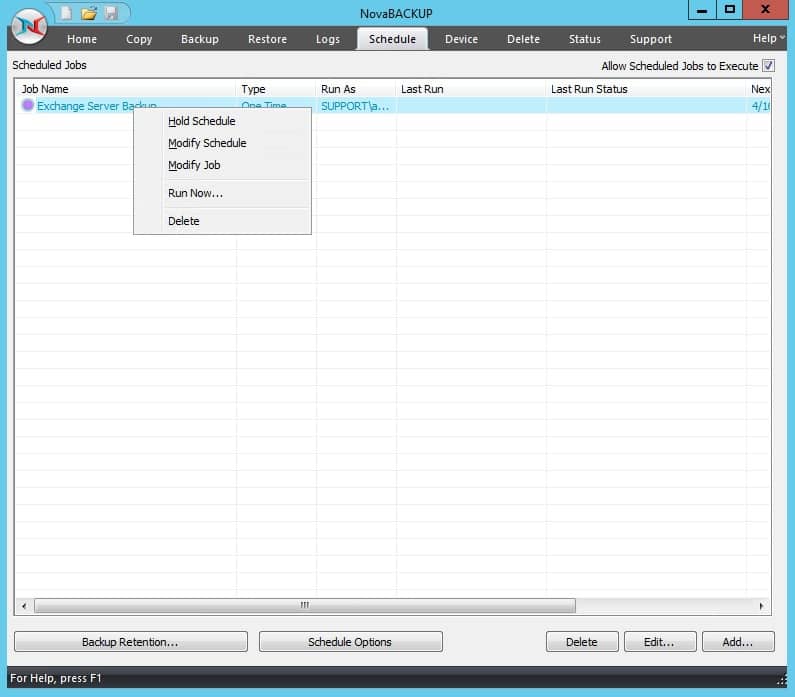
Task: Open Schedule Options
Action: click(x=350, y=642)
